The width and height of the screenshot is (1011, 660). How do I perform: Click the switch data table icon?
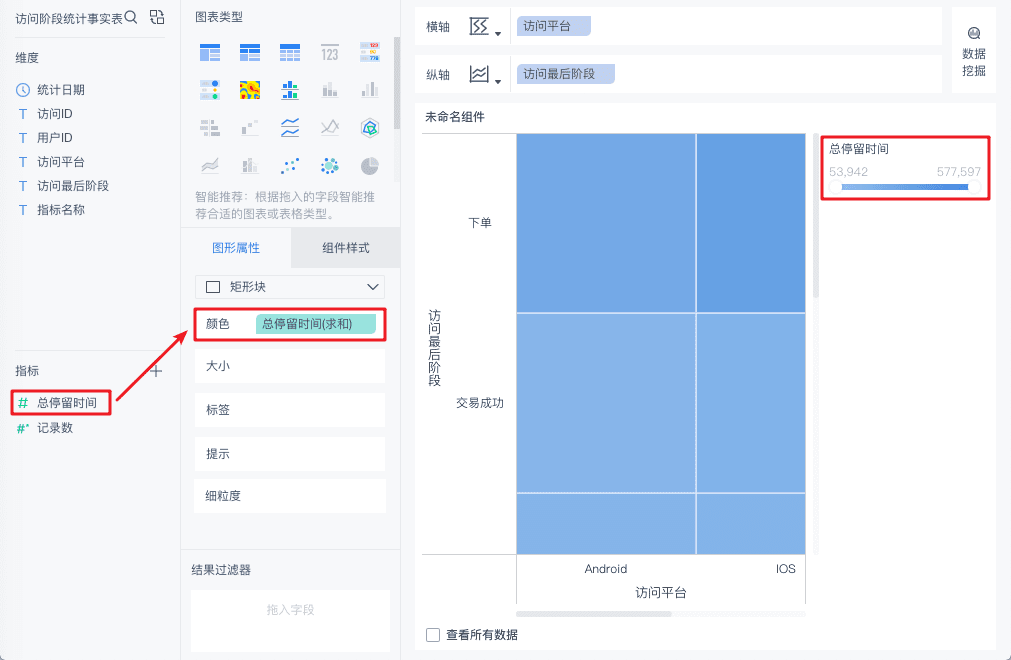[x=157, y=17]
